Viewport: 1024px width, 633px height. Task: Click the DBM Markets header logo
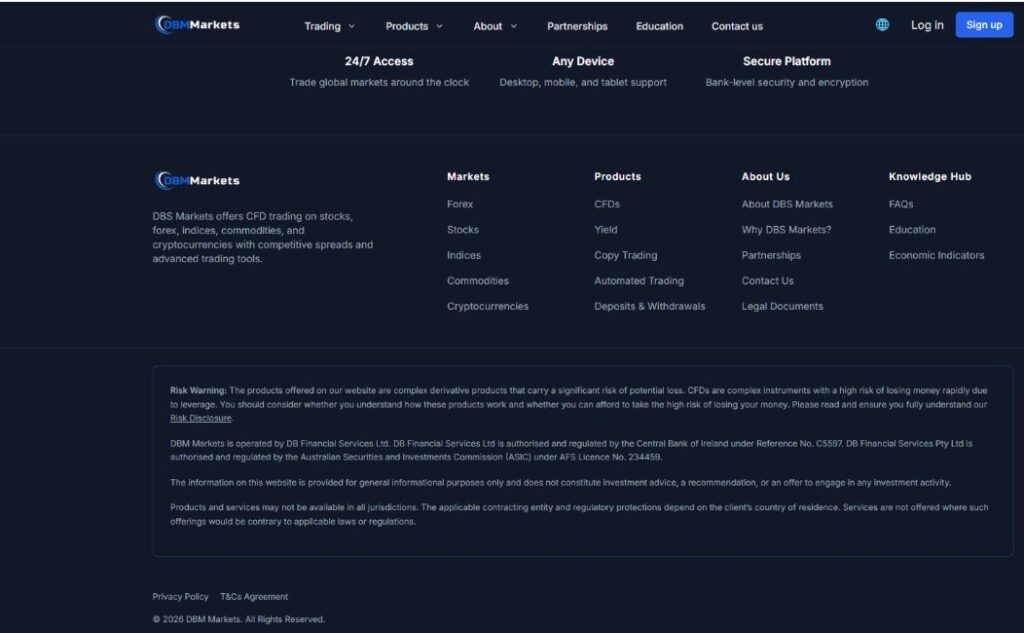point(198,25)
